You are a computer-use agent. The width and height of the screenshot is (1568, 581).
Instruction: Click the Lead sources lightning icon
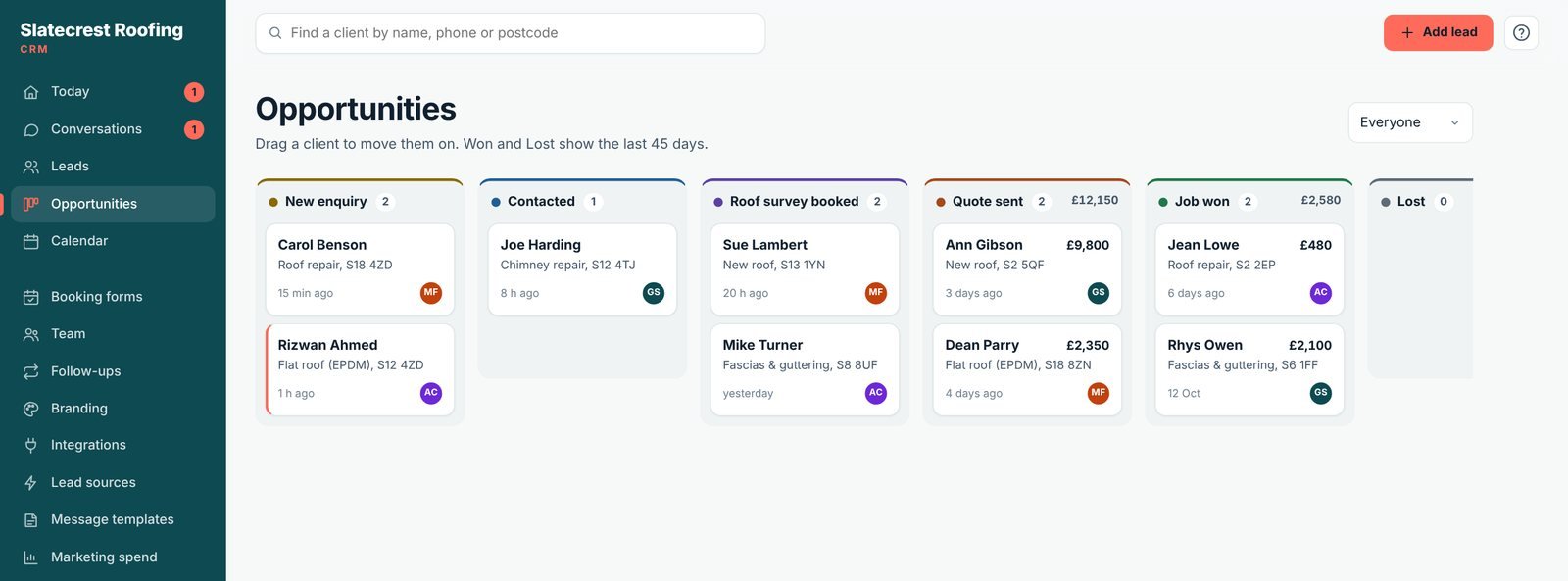point(31,483)
